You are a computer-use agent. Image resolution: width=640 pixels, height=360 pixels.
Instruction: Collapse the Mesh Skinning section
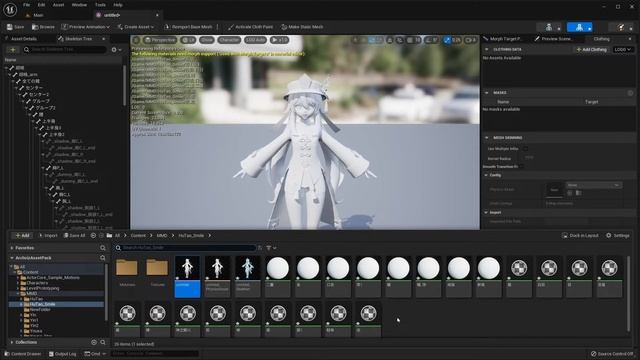point(486,138)
